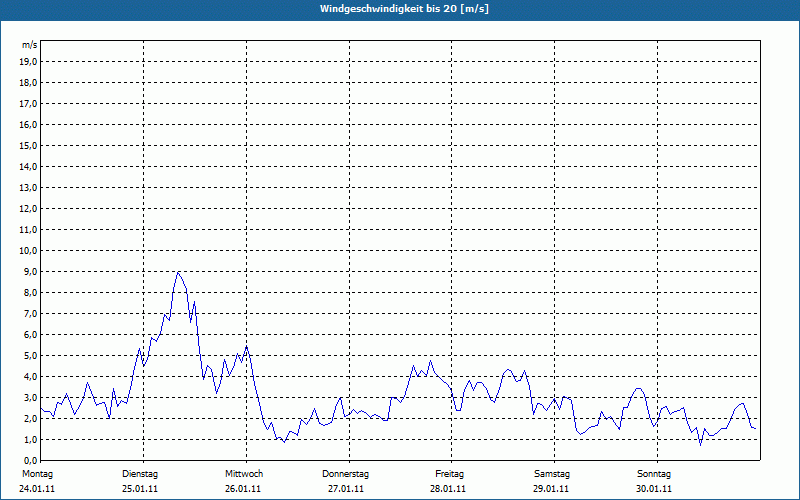The width and height of the screenshot is (800, 500).
Task: Click the 19,0 axis value
Action: click(29, 62)
